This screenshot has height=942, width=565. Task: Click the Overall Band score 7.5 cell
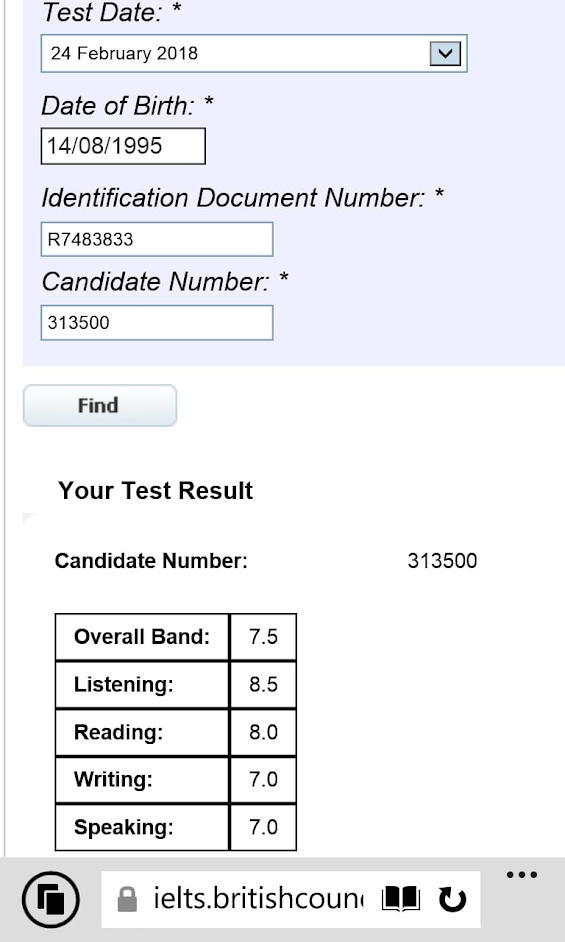tap(263, 637)
